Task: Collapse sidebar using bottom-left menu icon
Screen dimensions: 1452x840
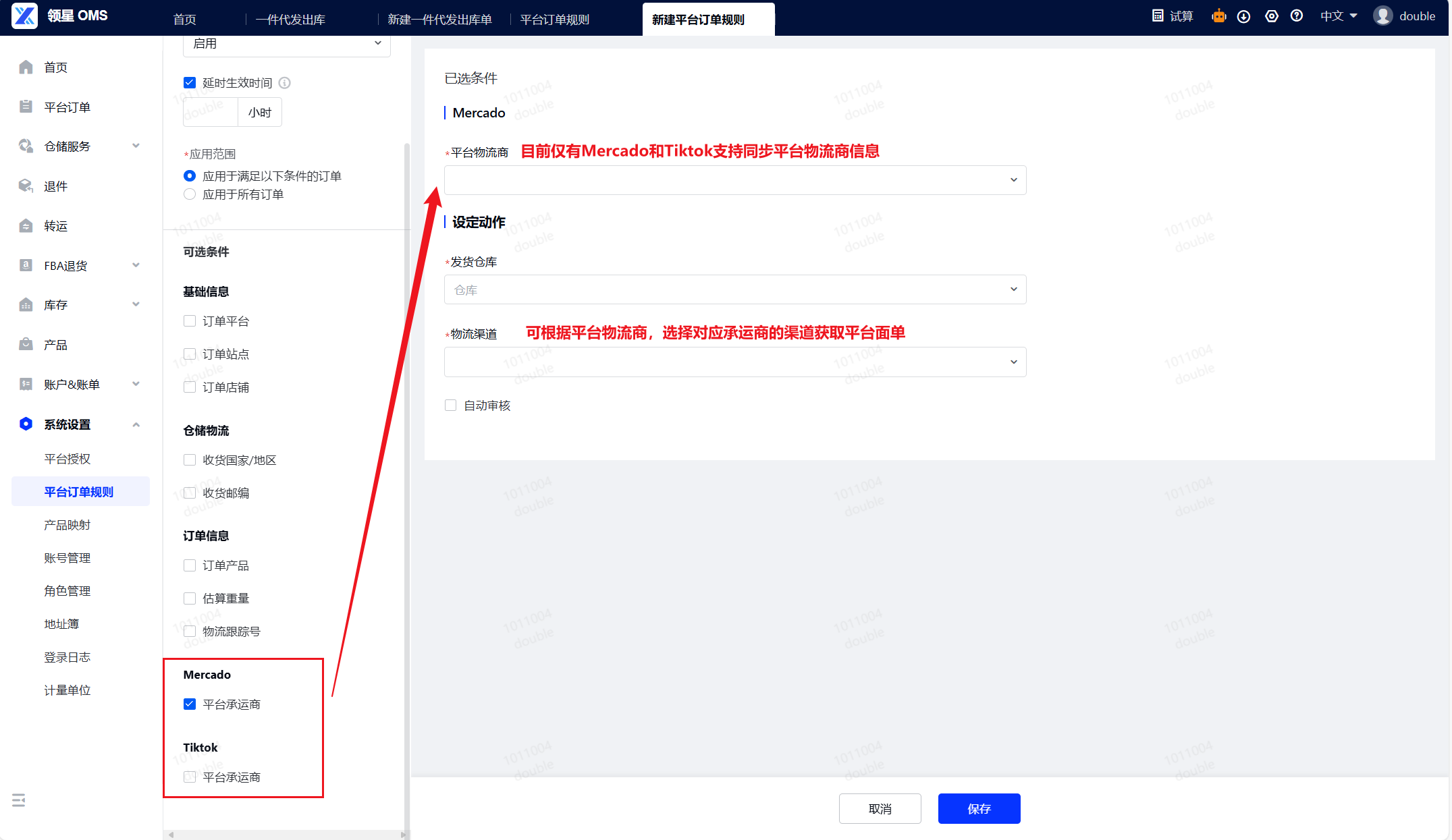Action: [x=19, y=800]
